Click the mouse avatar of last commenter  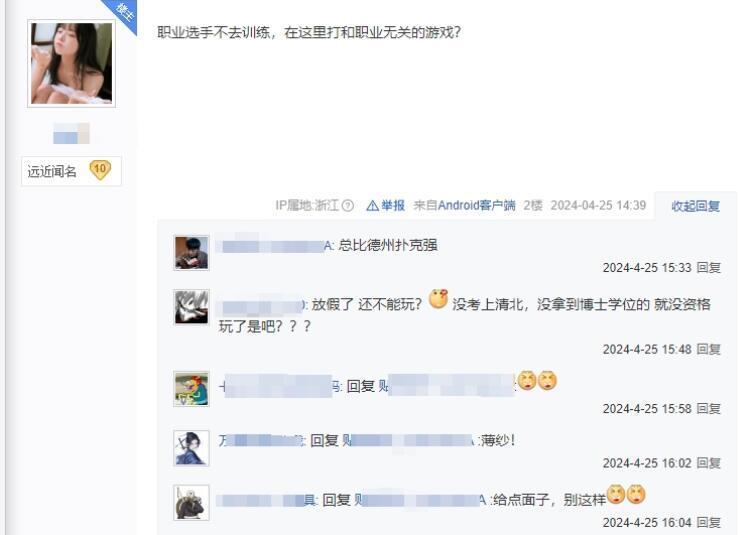coord(191,503)
